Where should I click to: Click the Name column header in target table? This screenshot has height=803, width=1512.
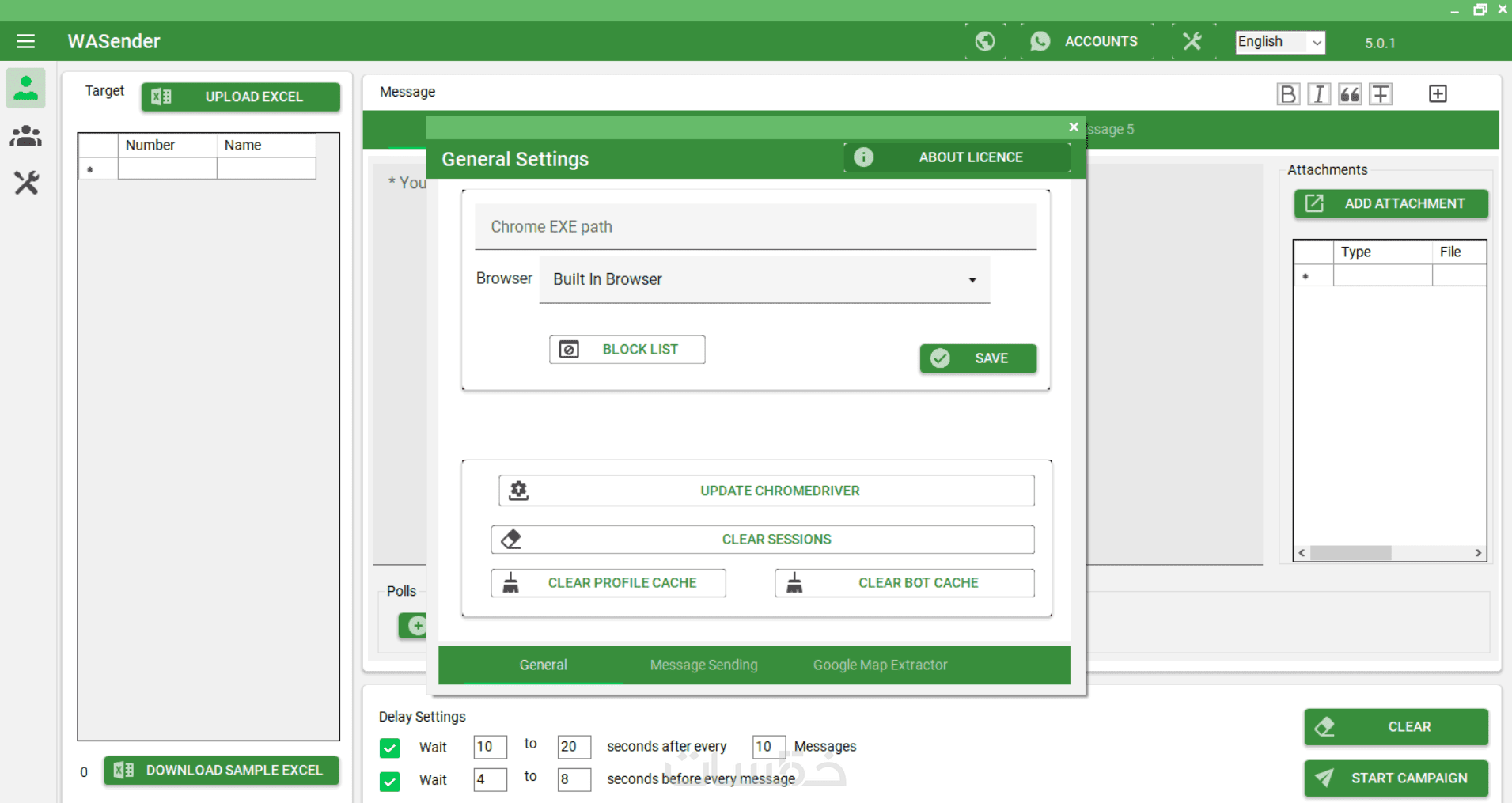click(x=267, y=146)
